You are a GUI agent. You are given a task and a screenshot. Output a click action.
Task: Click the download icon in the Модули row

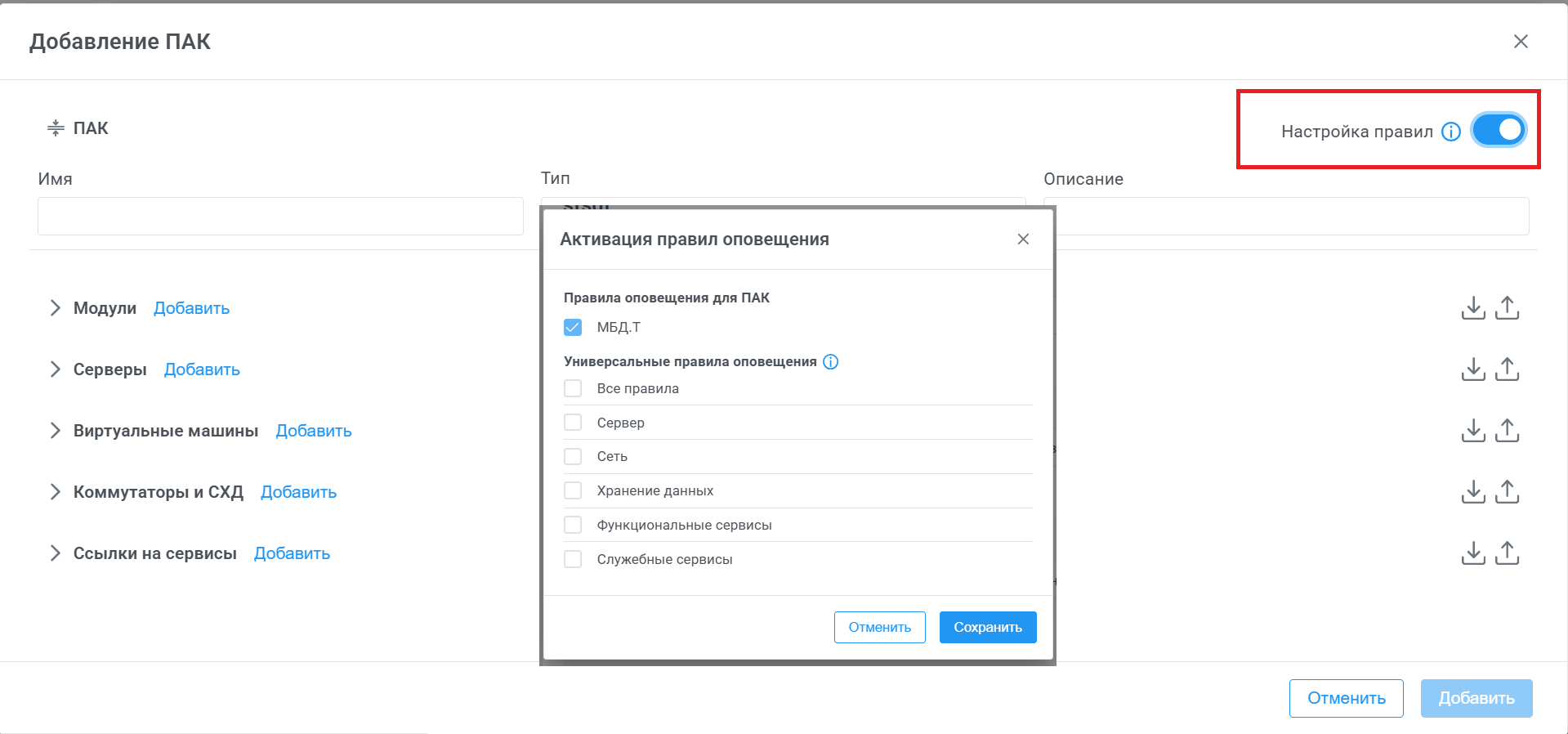[x=1472, y=308]
